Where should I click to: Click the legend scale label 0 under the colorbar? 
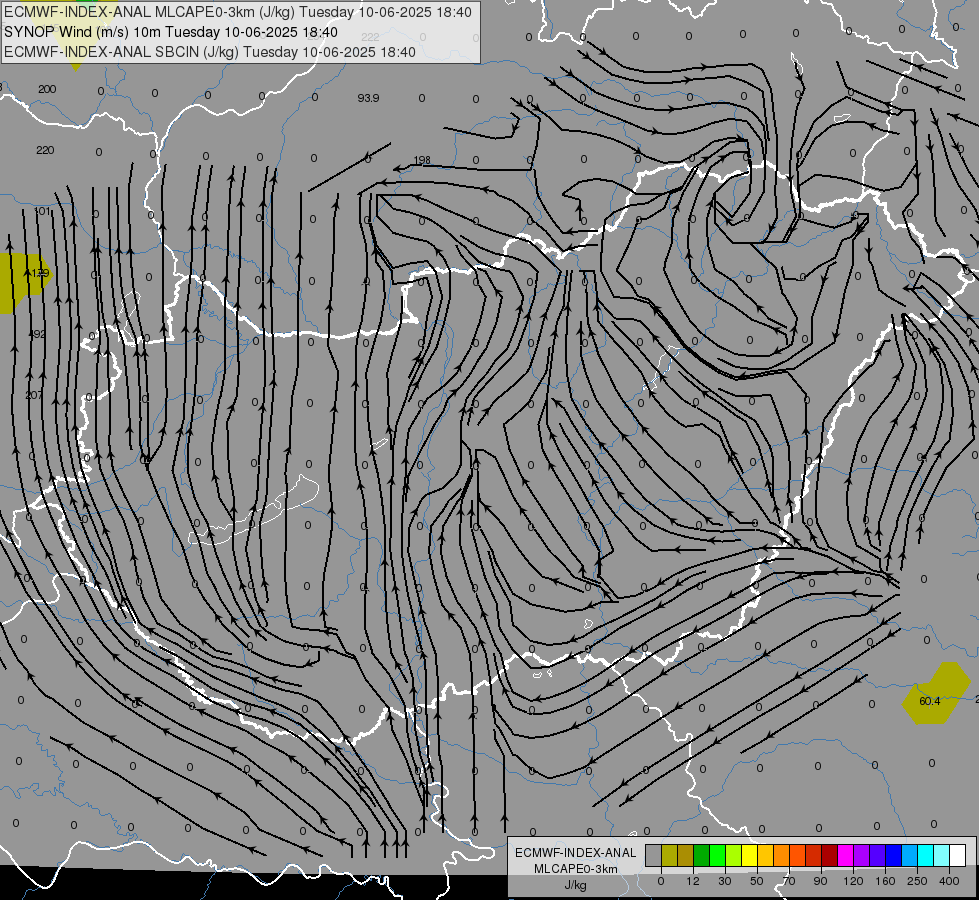tap(661, 881)
